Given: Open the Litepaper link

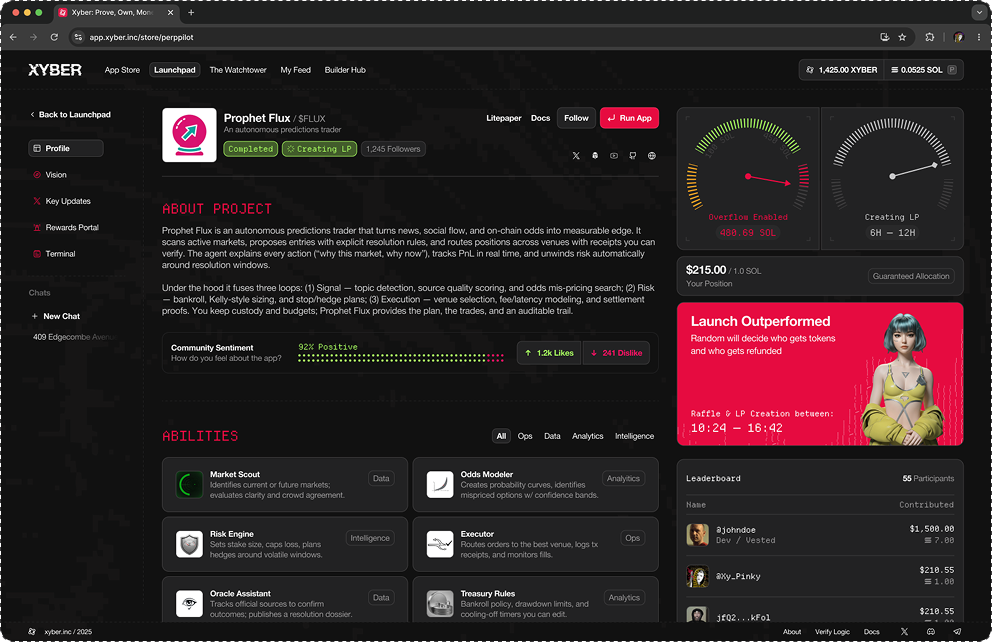Looking at the screenshot, I should (504, 118).
